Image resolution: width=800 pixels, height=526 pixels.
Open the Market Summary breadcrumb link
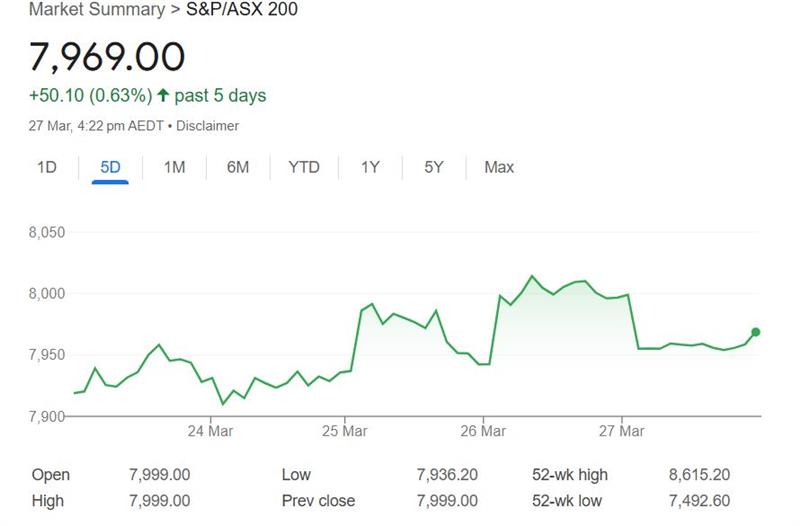97,9
